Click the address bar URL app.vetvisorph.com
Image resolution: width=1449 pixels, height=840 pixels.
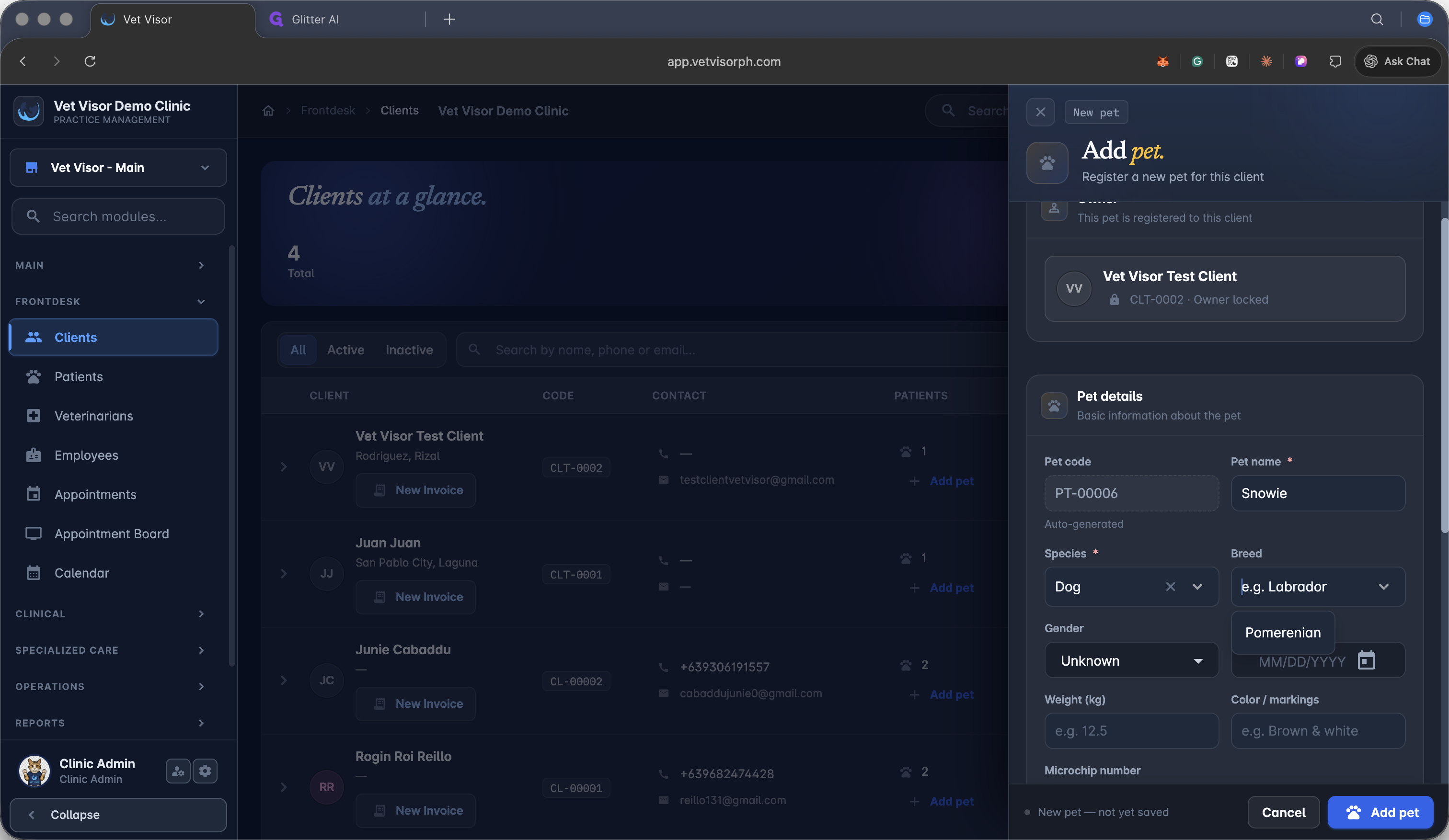pos(724,61)
